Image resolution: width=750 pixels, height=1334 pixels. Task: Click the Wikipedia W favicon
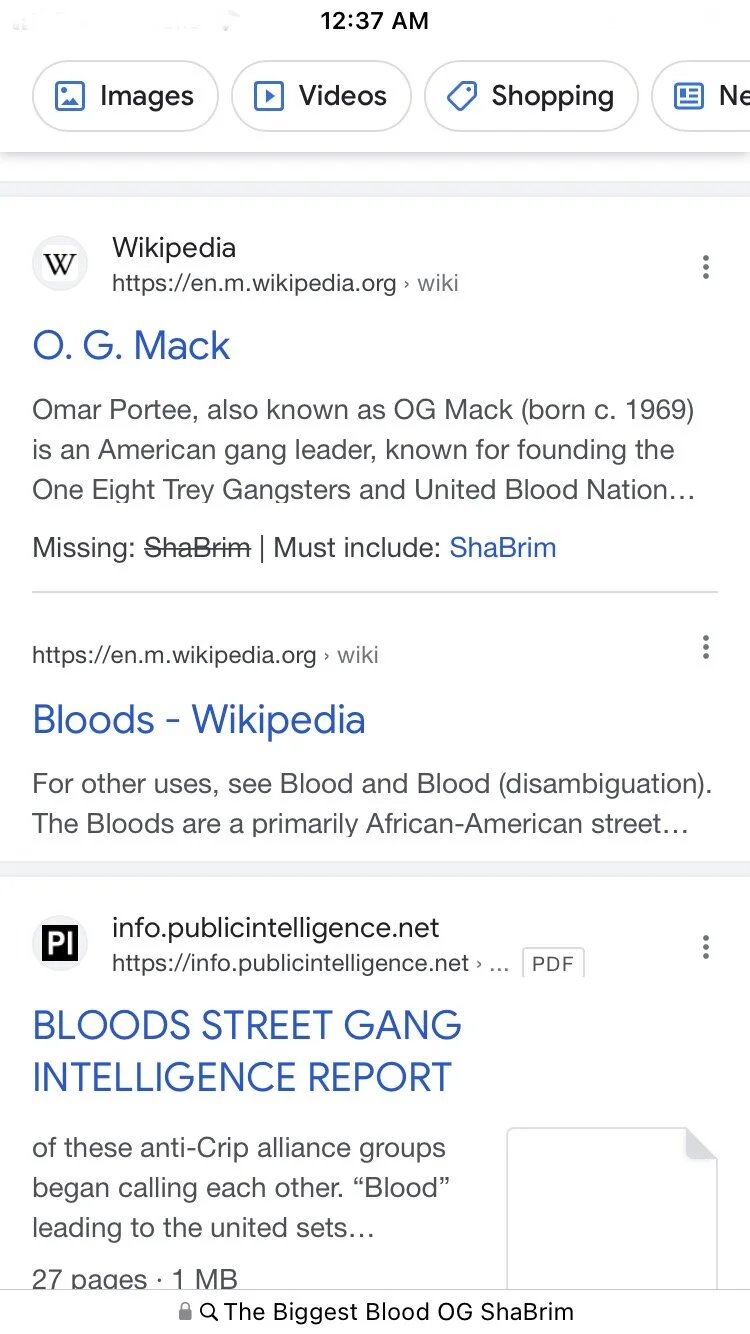(x=60, y=264)
